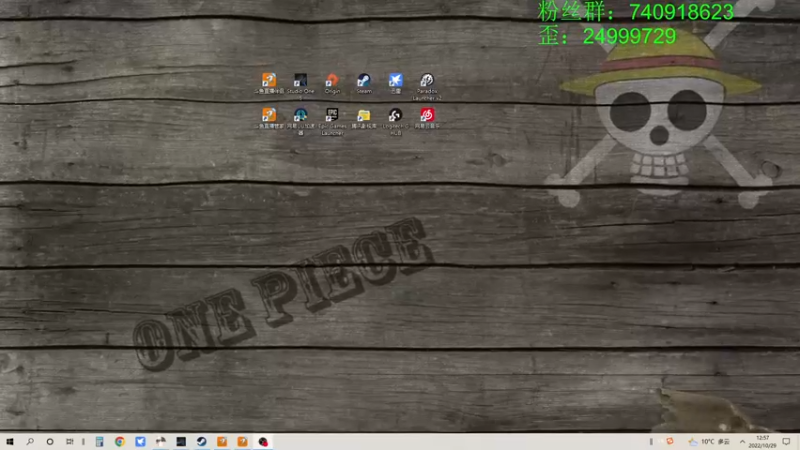Open the Steam desktop shortcut
800x450 pixels.
[364, 84]
